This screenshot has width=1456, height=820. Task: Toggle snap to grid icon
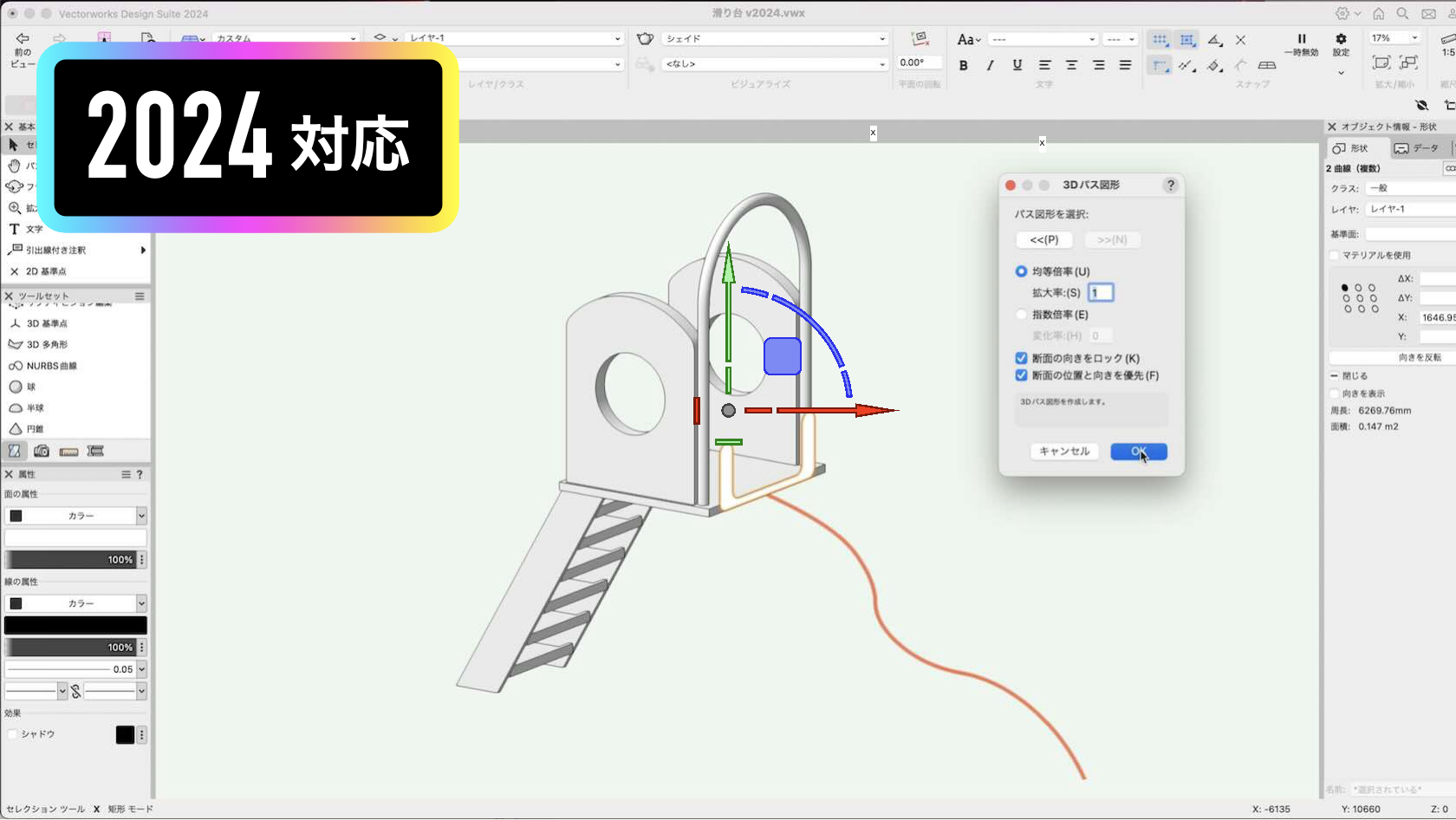coord(1159,40)
